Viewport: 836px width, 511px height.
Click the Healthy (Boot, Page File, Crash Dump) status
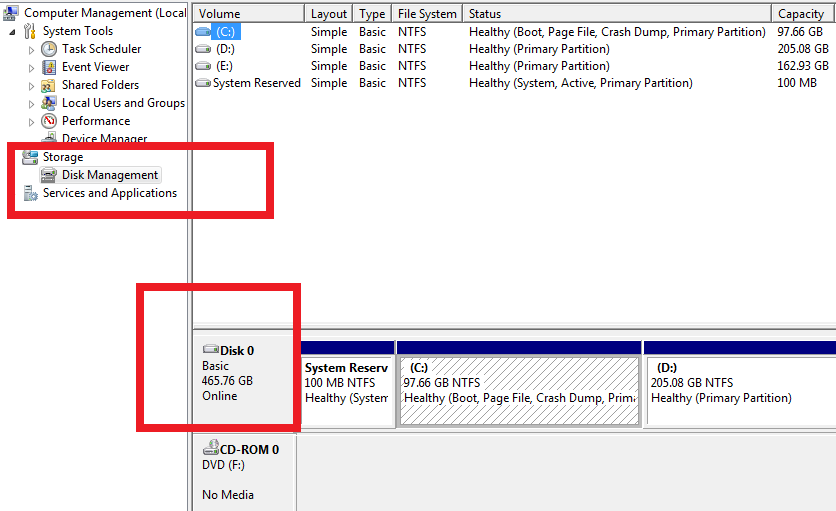617,32
